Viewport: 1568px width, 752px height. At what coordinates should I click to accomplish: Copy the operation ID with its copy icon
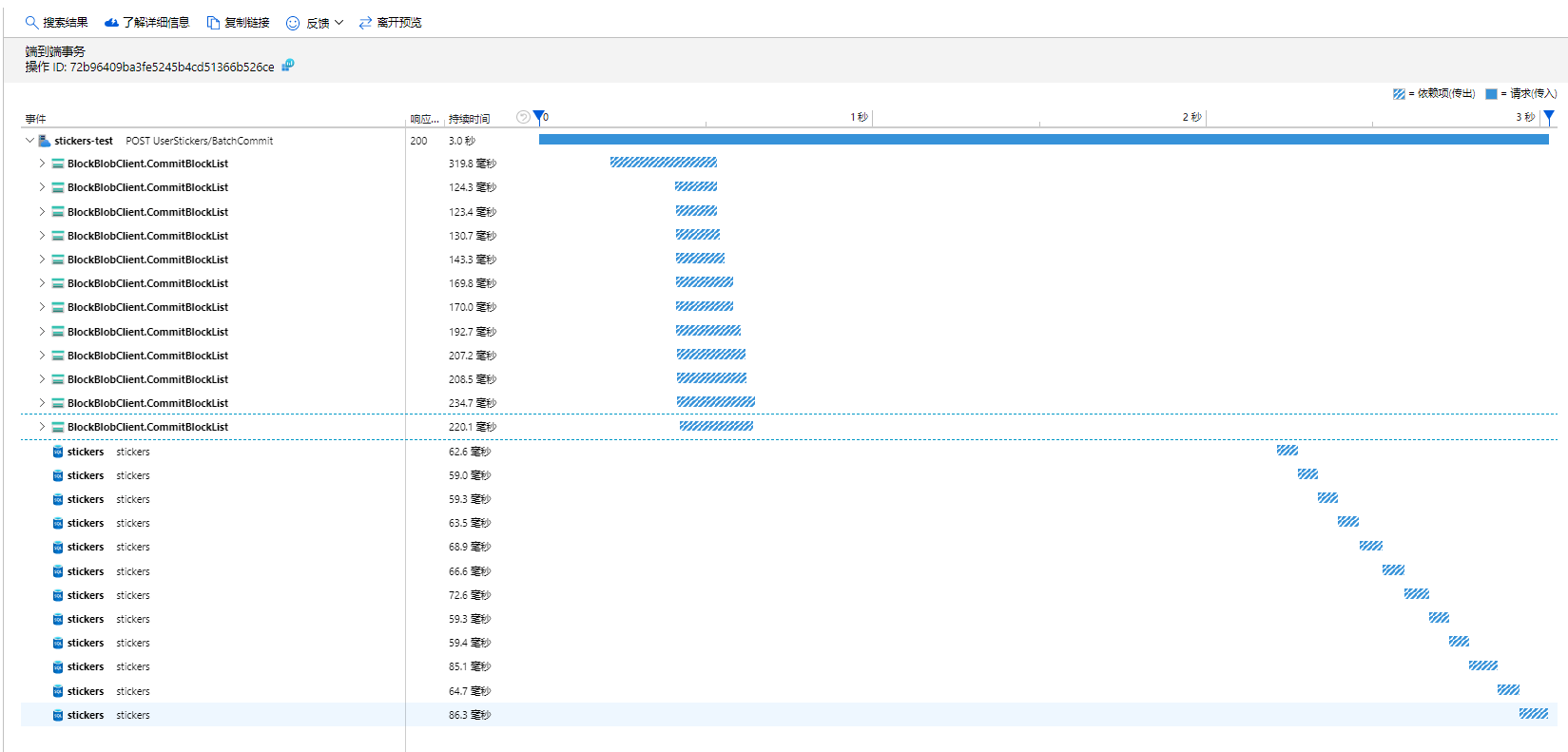(288, 66)
